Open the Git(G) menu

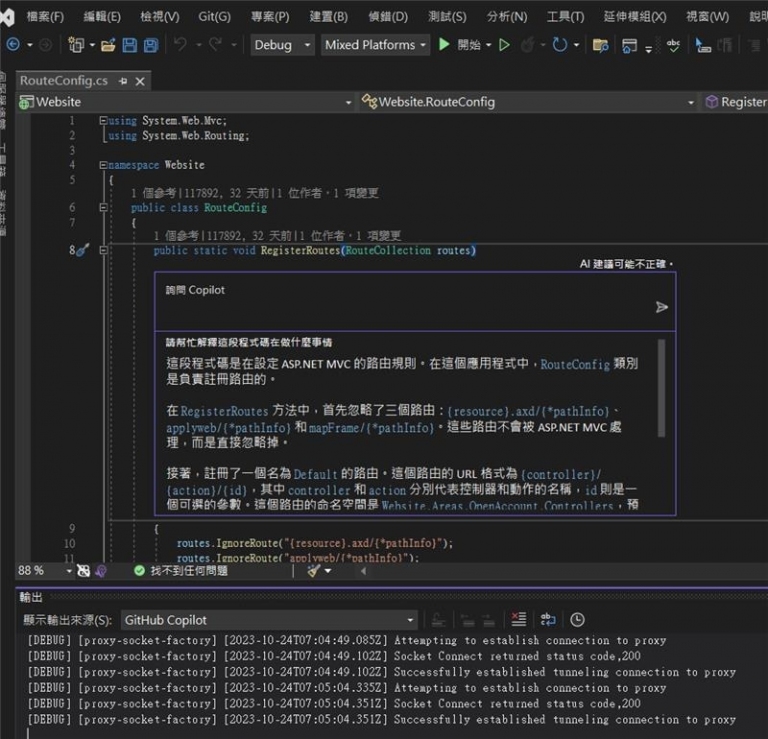(x=214, y=17)
